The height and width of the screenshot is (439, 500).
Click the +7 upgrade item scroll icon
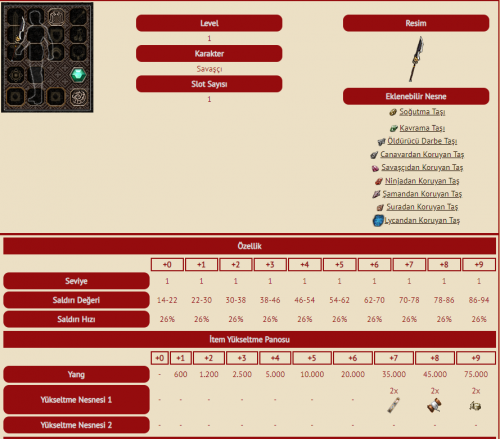click(394, 405)
